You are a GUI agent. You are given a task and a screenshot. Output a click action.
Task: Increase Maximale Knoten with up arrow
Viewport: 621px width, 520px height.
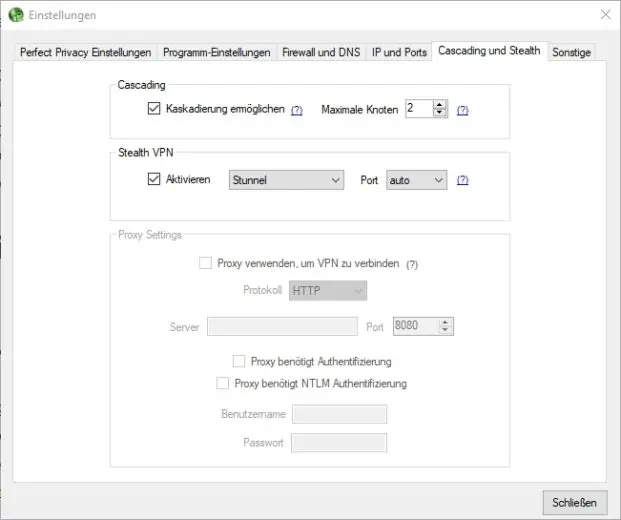coord(440,105)
